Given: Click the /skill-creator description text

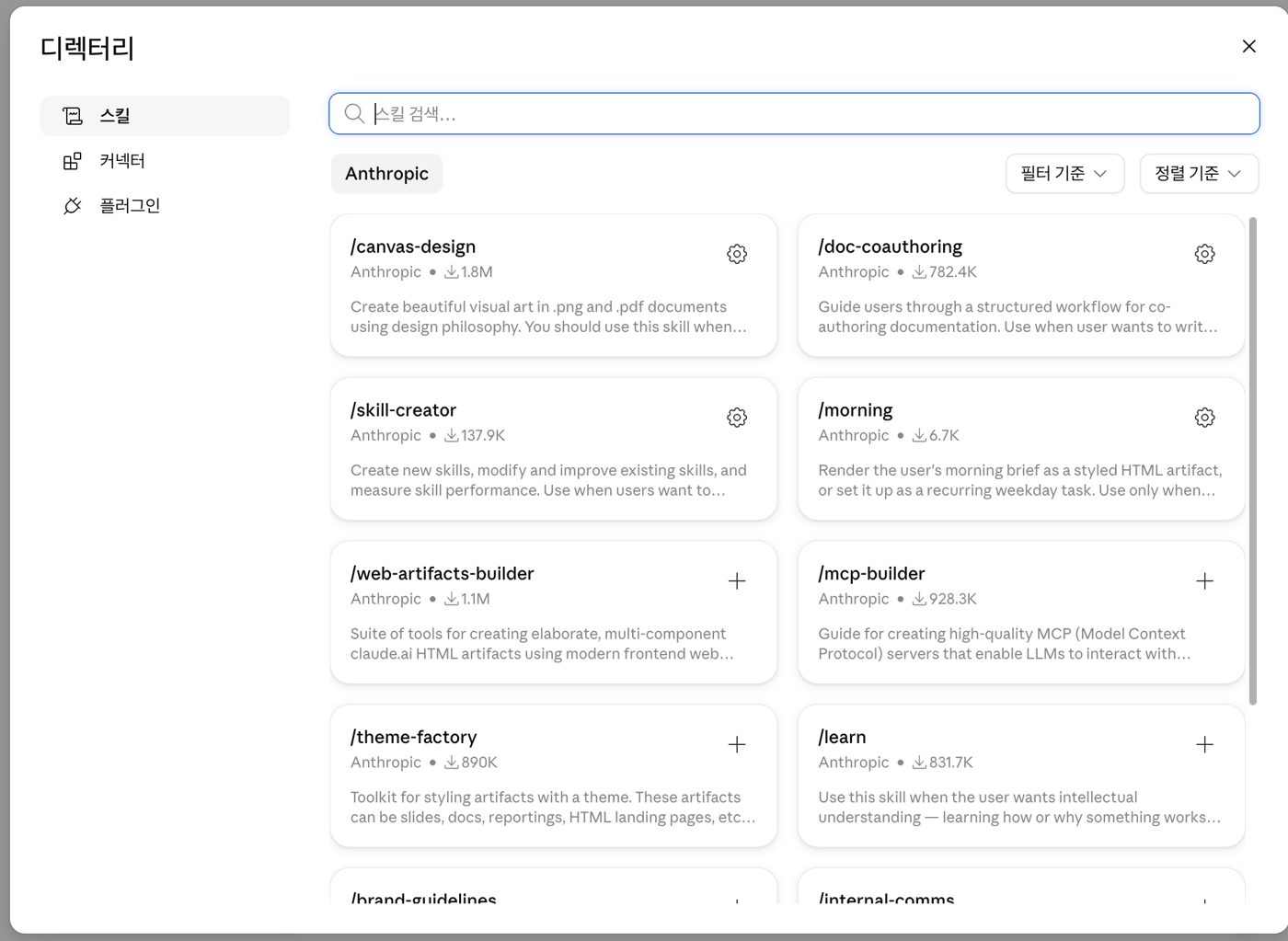Looking at the screenshot, I should point(548,481).
